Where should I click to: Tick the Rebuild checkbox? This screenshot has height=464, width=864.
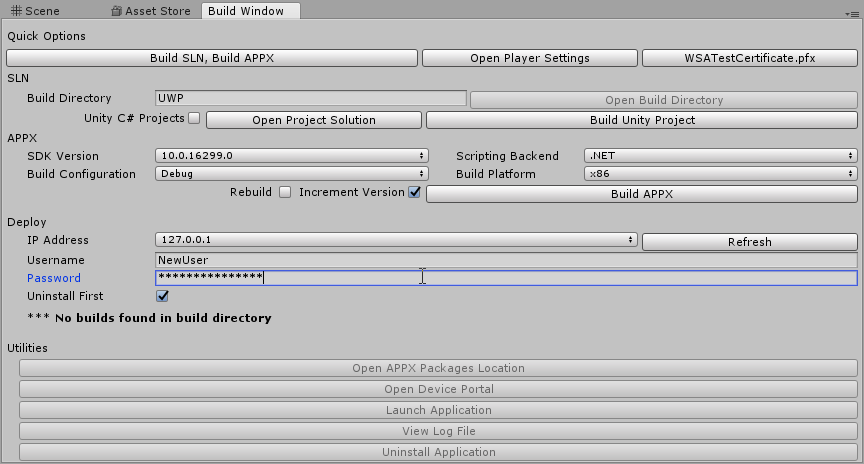tap(285, 192)
